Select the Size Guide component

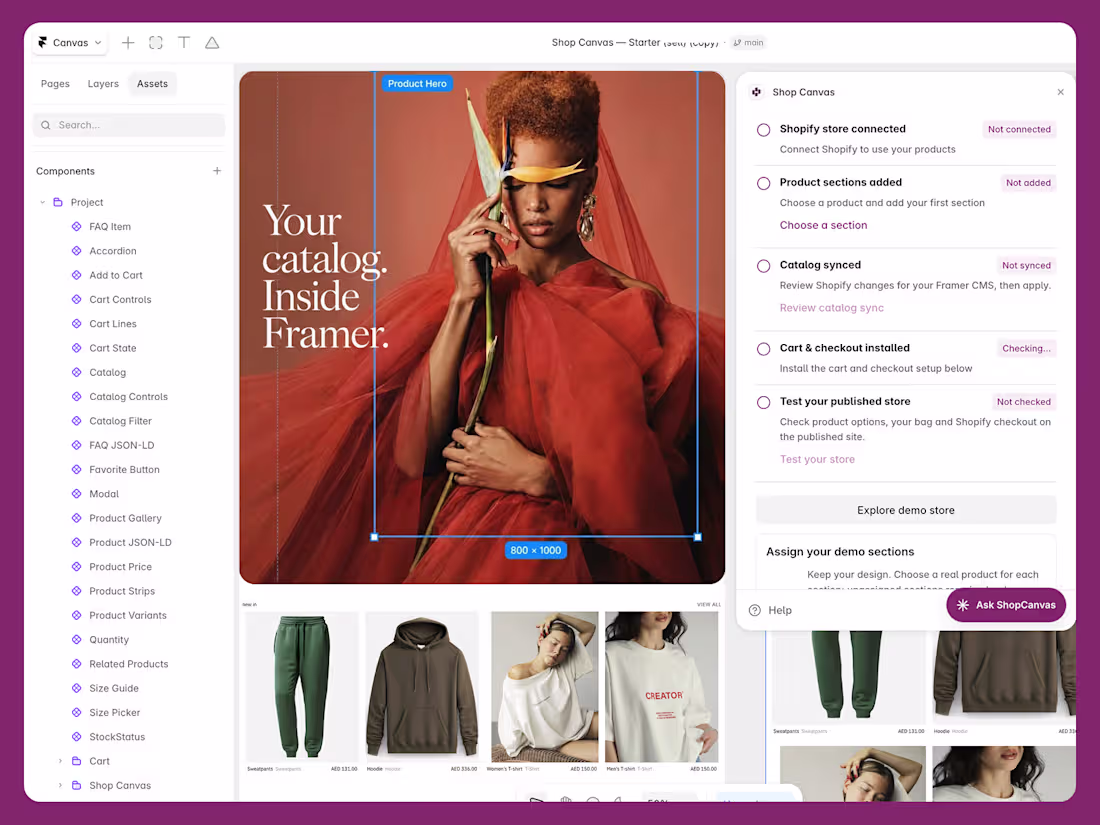click(114, 688)
